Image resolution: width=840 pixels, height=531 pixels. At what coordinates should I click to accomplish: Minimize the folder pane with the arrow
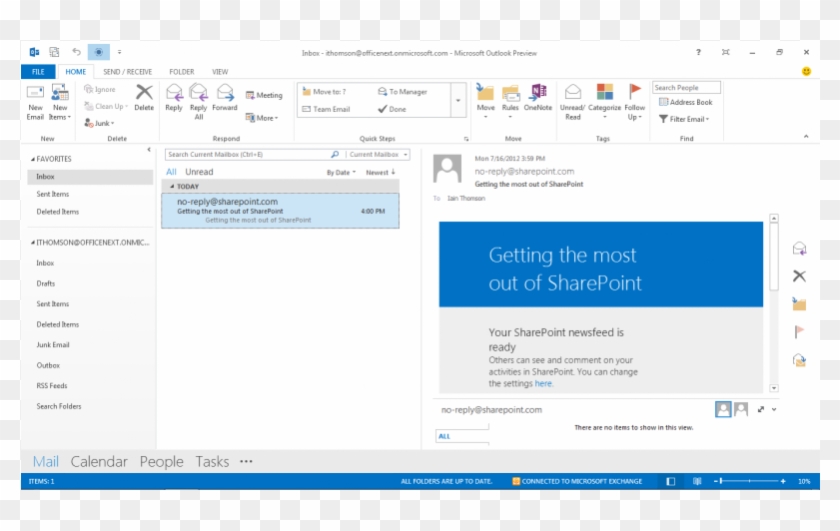pyautogui.click(x=149, y=149)
